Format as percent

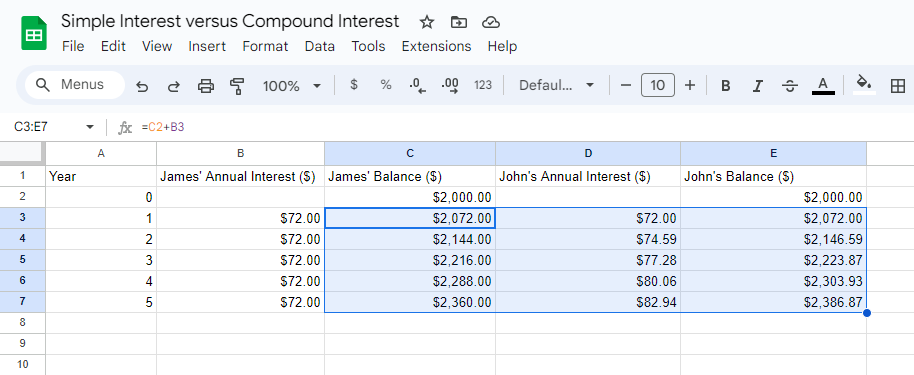point(386,85)
